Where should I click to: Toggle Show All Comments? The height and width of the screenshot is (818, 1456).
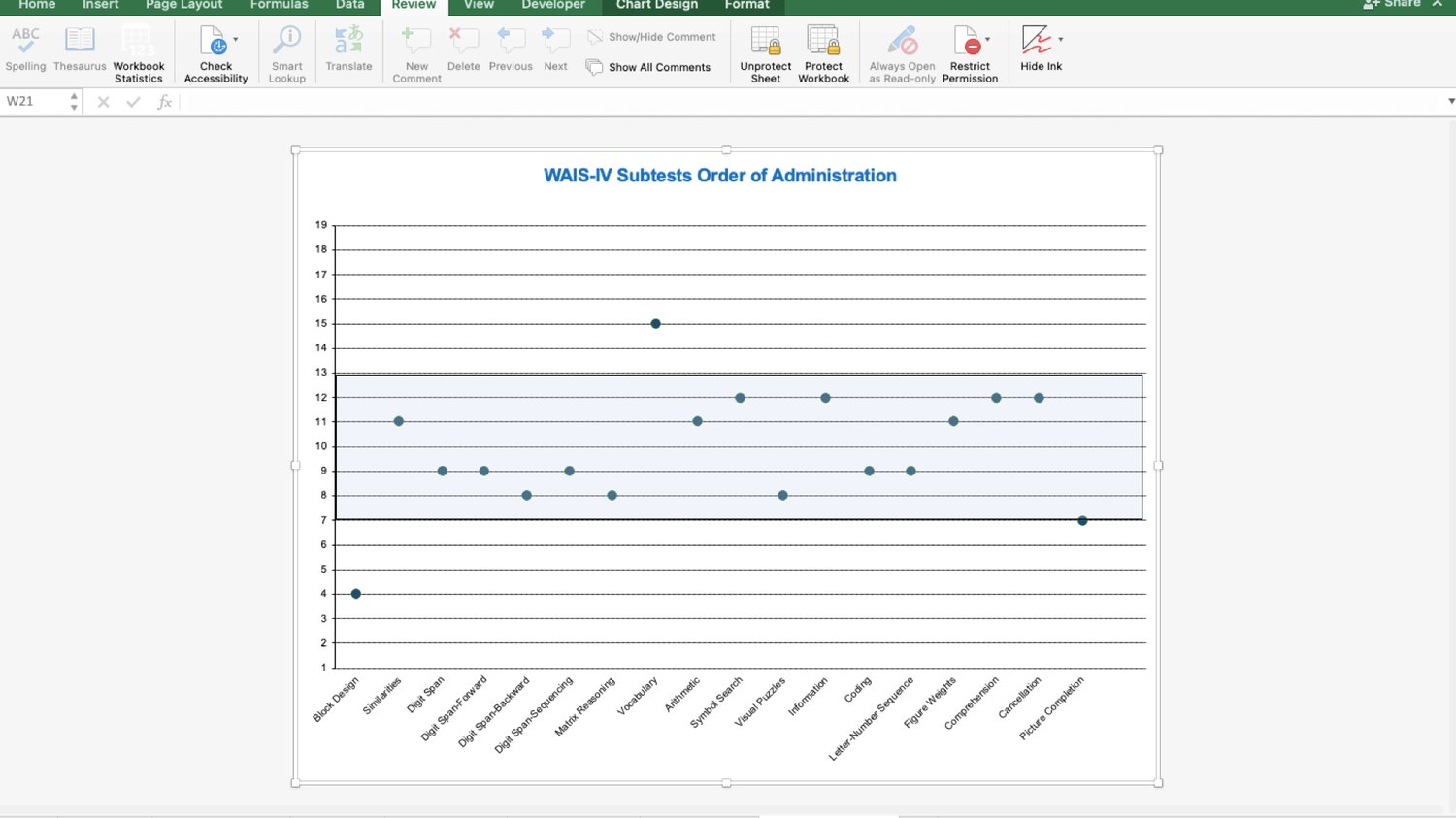coord(648,67)
